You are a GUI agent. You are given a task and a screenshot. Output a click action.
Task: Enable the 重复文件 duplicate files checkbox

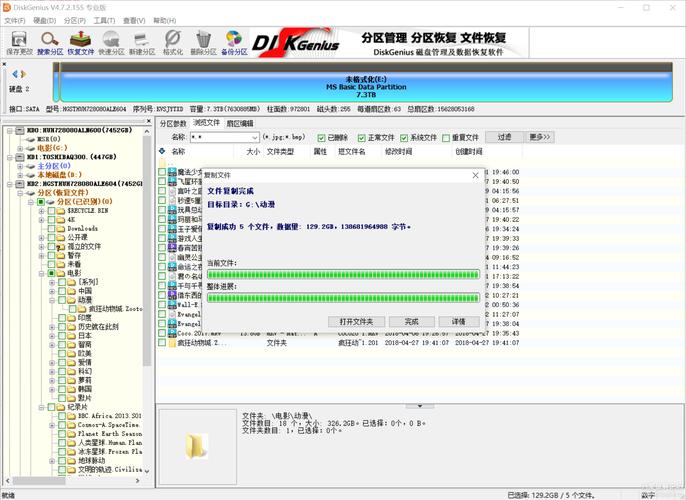click(446, 138)
